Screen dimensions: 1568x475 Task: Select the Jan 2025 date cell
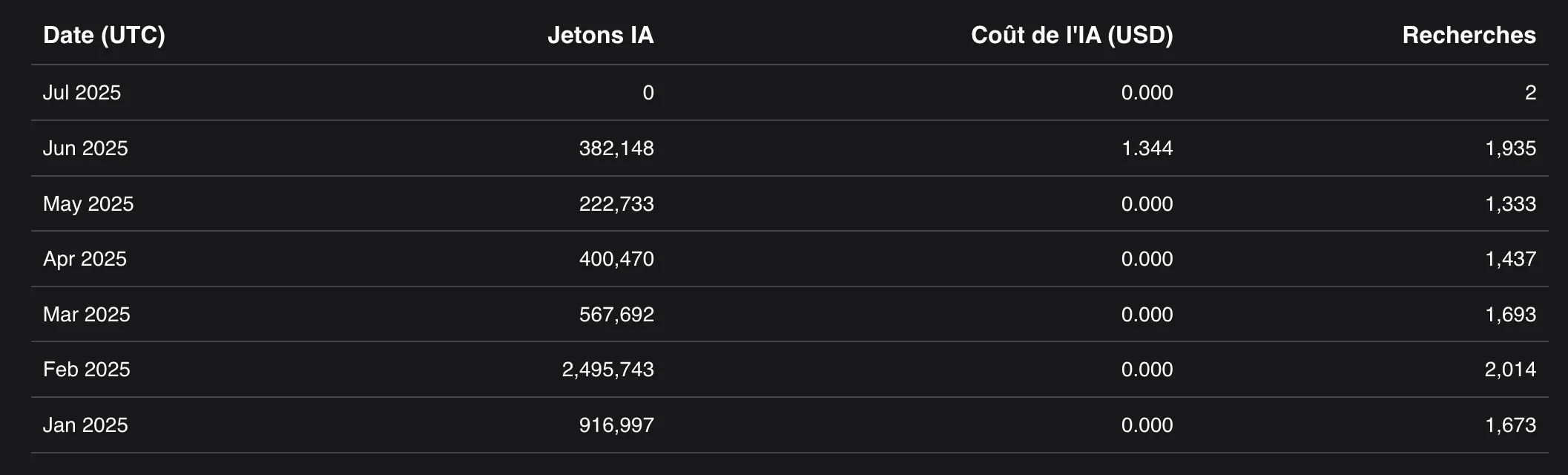coord(85,425)
